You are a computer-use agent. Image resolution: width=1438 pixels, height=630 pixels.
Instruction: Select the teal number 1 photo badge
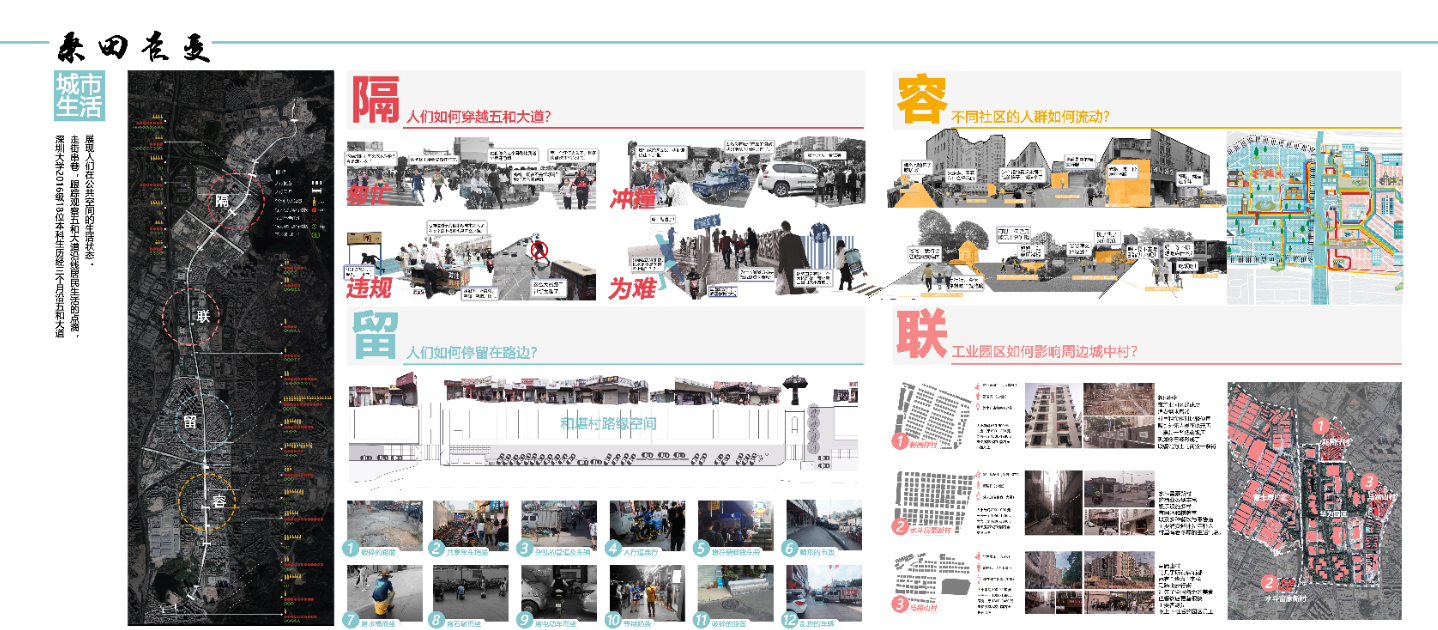coord(350,548)
